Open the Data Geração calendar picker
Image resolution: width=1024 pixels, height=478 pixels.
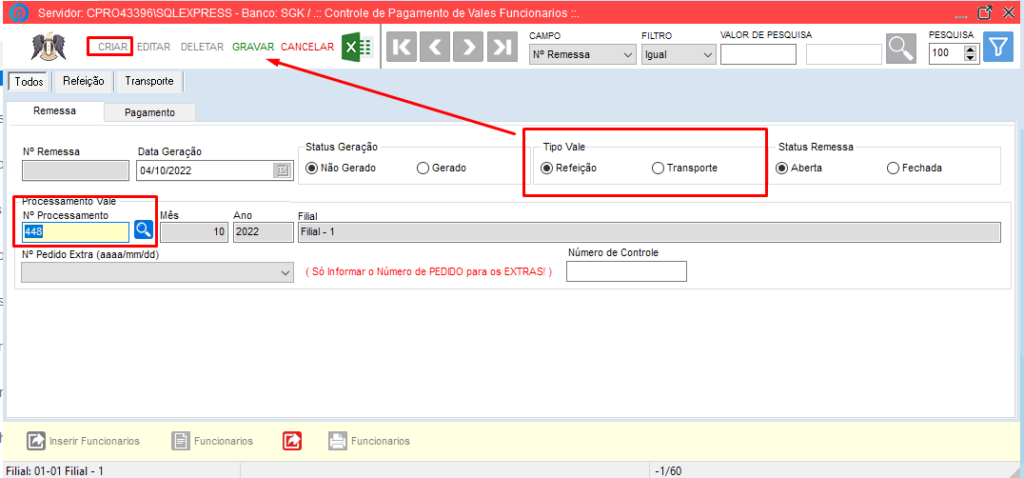click(x=283, y=170)
